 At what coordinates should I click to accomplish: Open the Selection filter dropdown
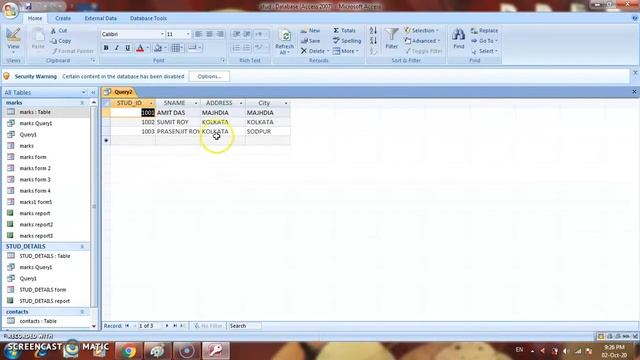[x=422, y=31]
